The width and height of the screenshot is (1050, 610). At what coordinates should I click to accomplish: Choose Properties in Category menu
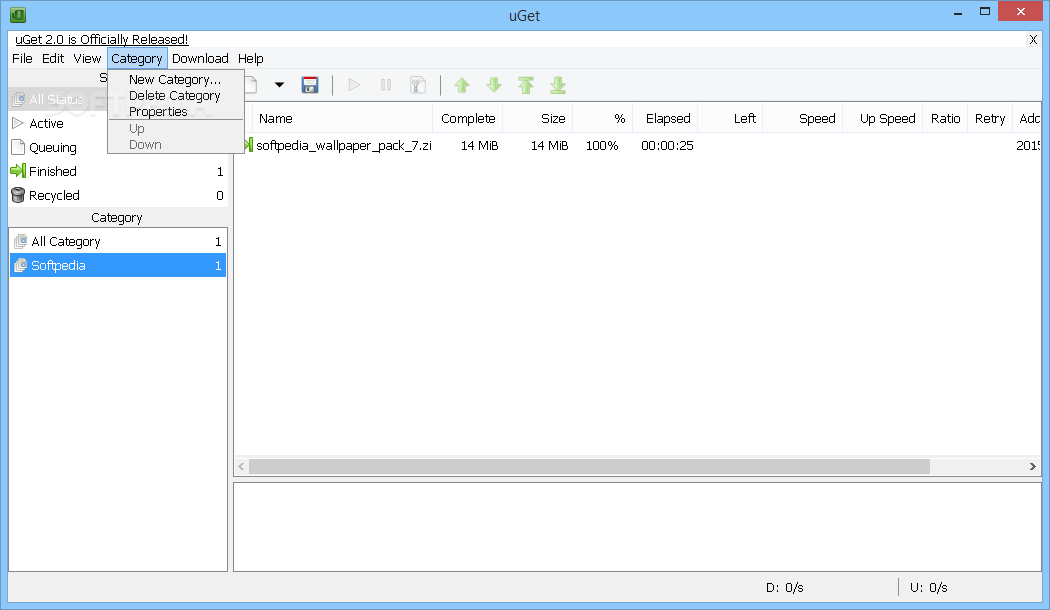[x=175, y=112]
